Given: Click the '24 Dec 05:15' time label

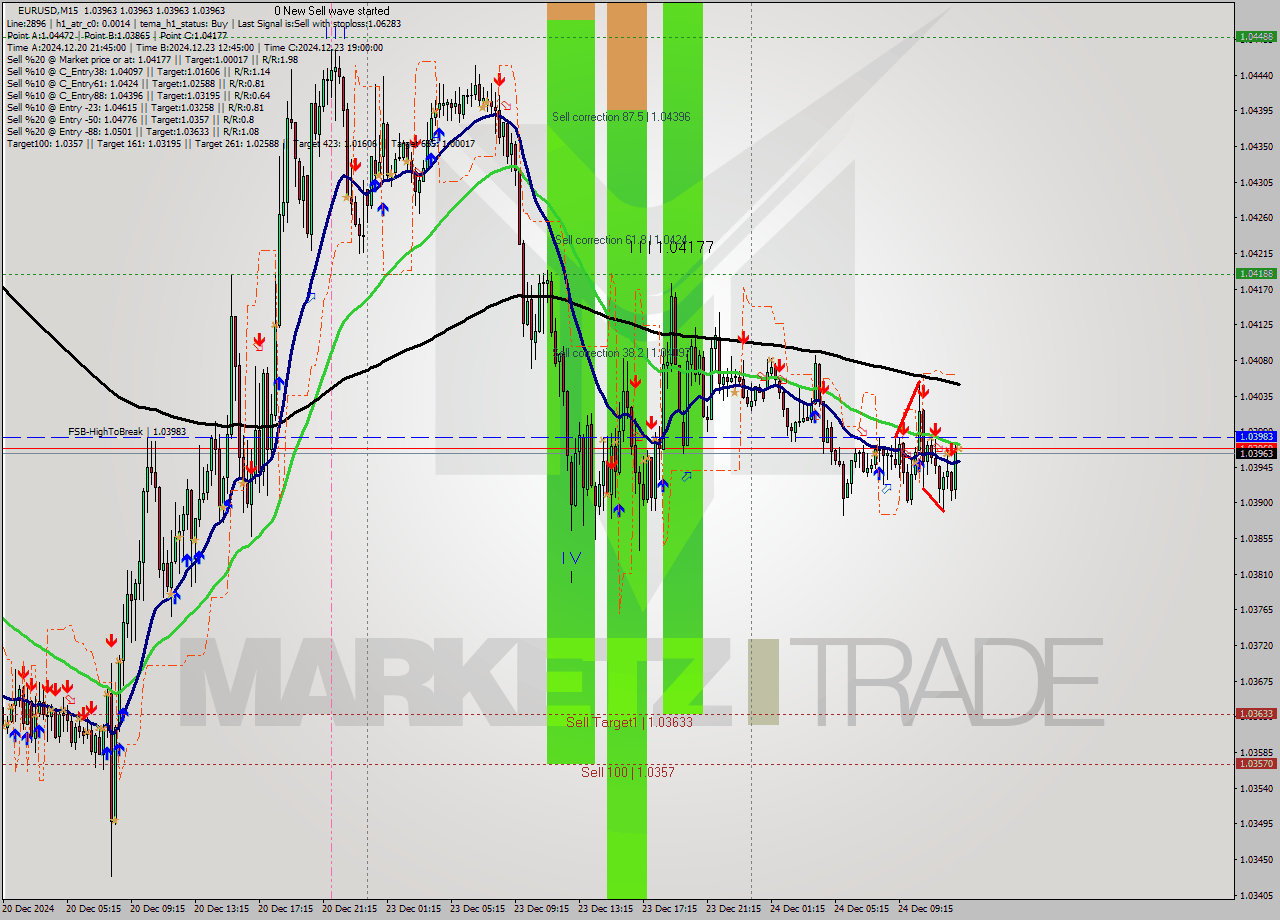Looking at the screenshot, I should 861,909.
